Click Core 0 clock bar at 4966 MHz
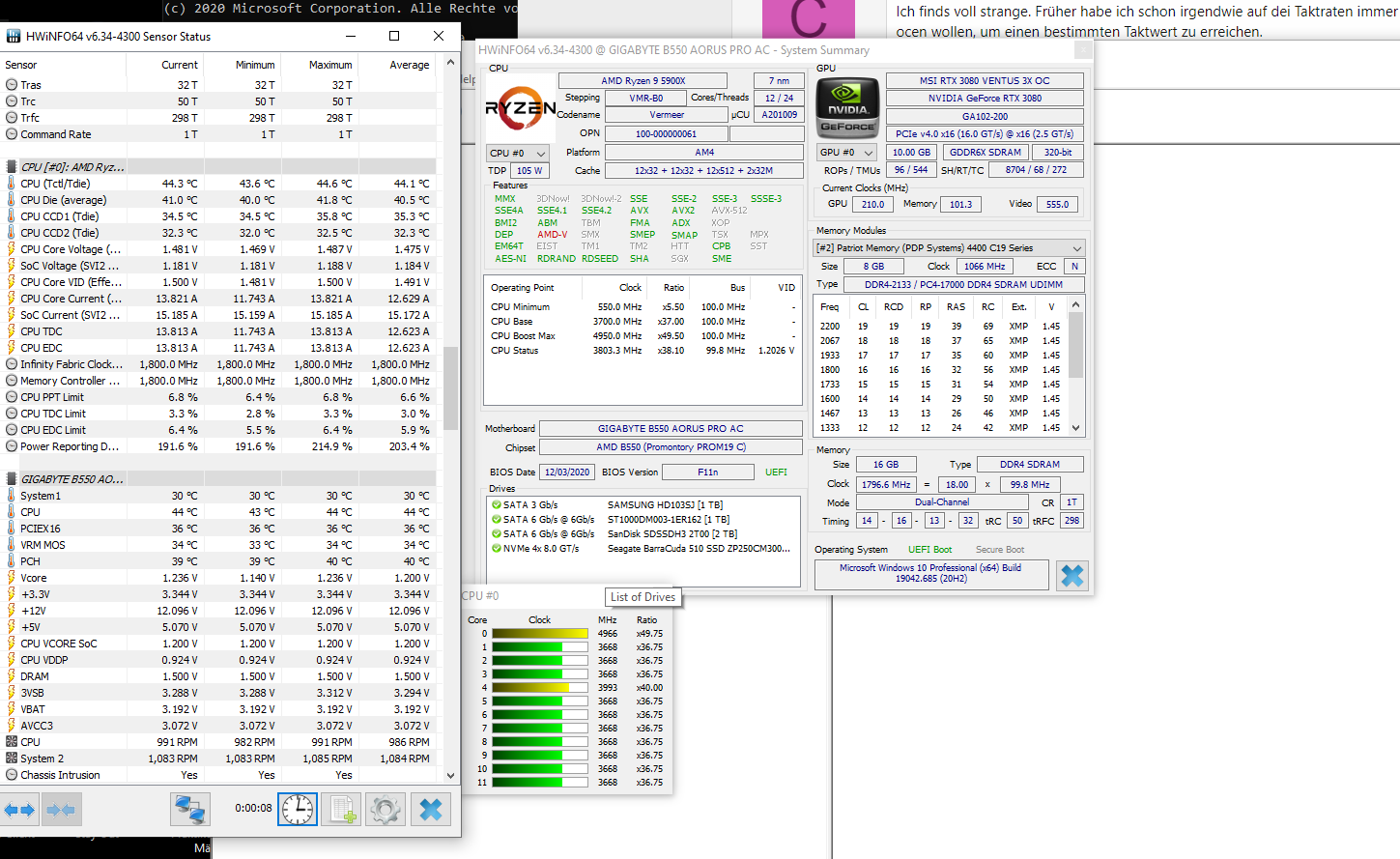The width and height of the screenshot is (1400, 859). [540, 634]
